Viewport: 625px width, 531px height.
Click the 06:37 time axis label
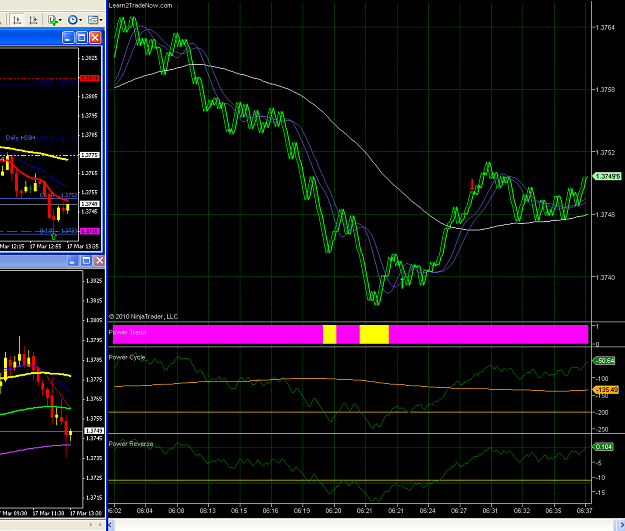[584, 510]
